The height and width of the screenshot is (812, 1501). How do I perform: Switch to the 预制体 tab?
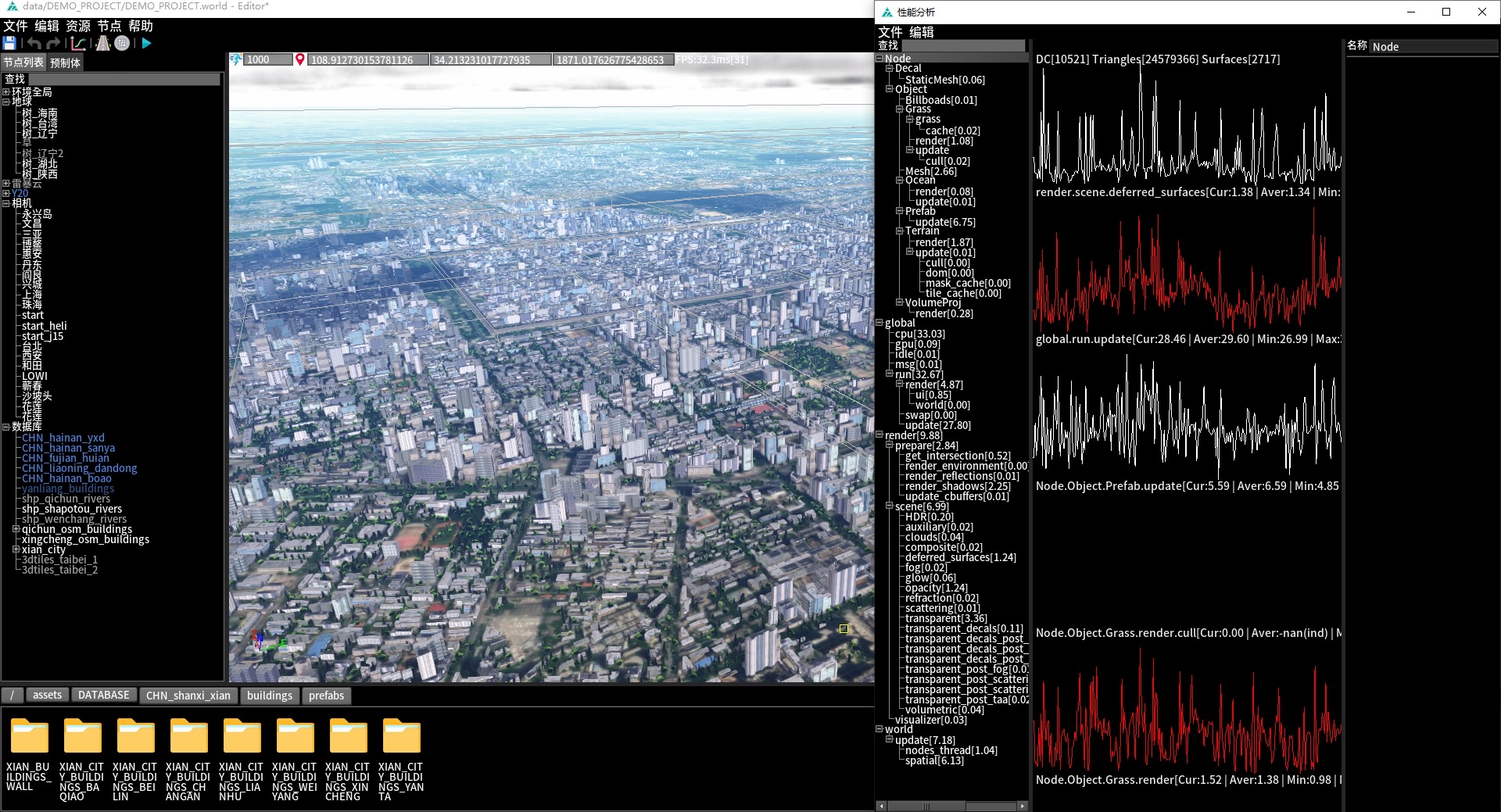coord(65,63)
